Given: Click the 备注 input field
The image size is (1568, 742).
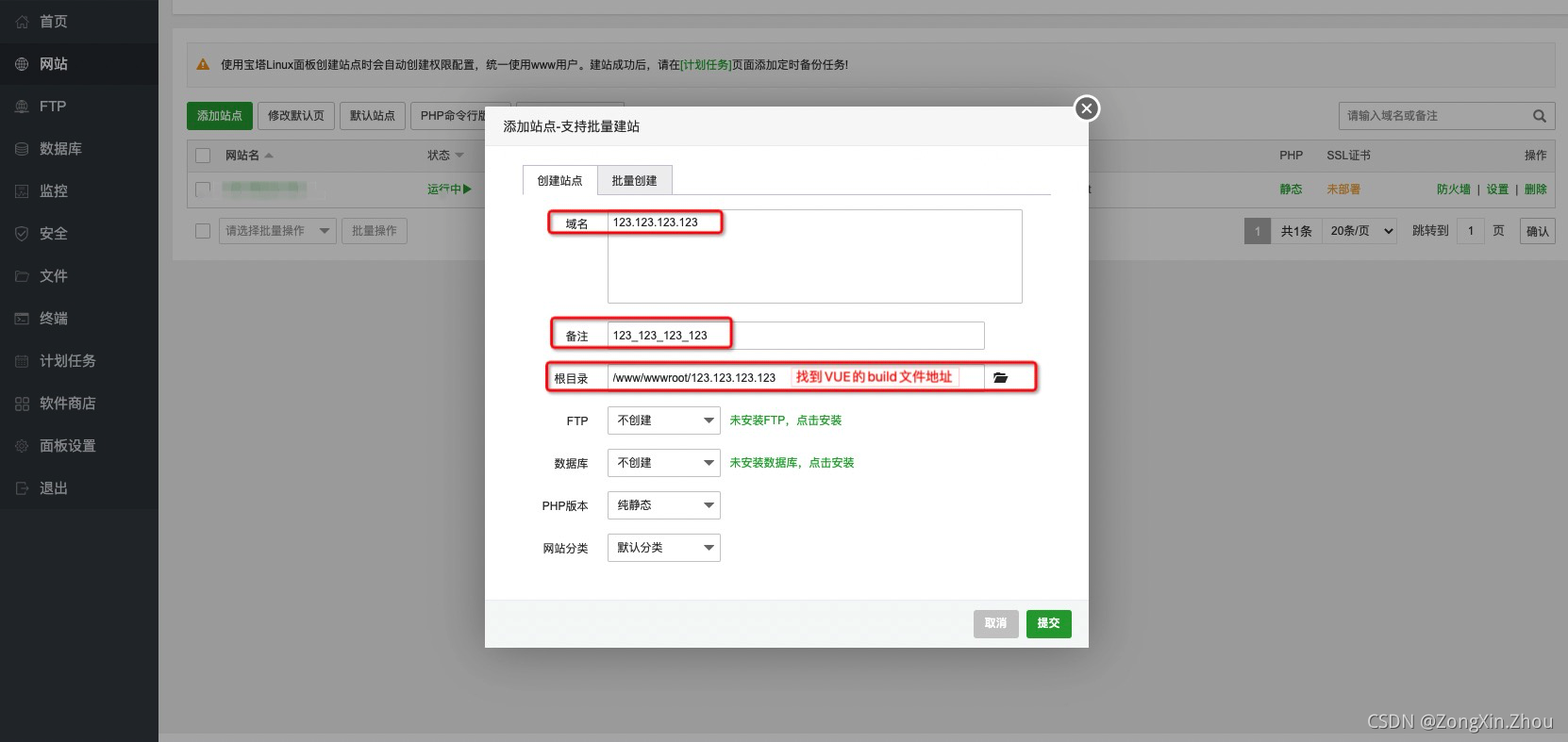Looking at the screenshot, I should (x=796, y=336).
